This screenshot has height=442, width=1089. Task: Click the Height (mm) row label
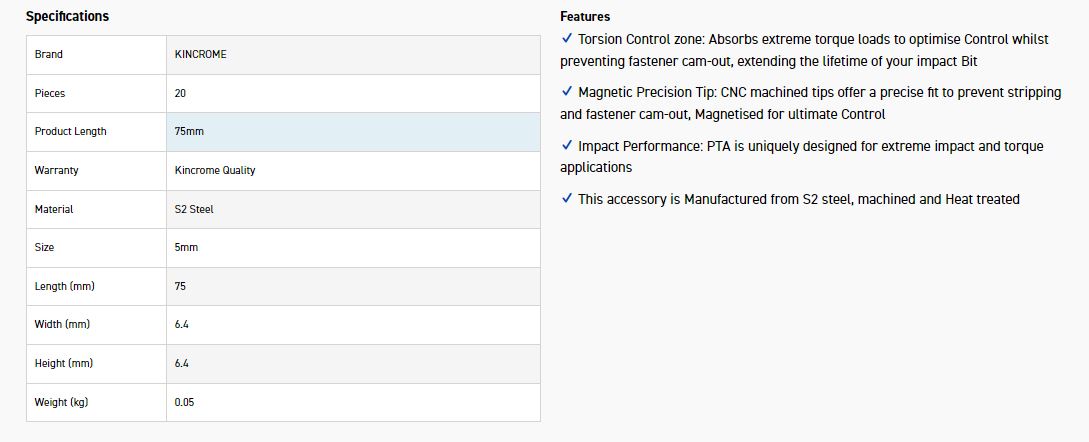64,363
